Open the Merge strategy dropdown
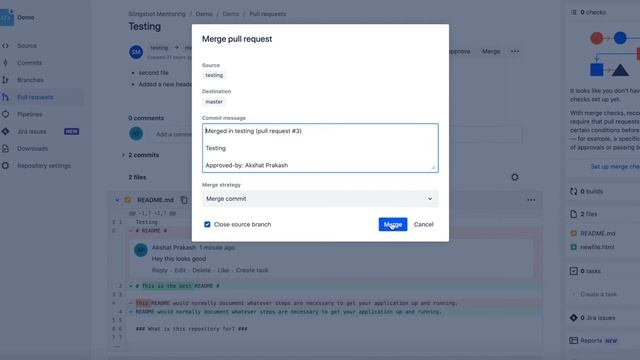 (x=320, y=199)
